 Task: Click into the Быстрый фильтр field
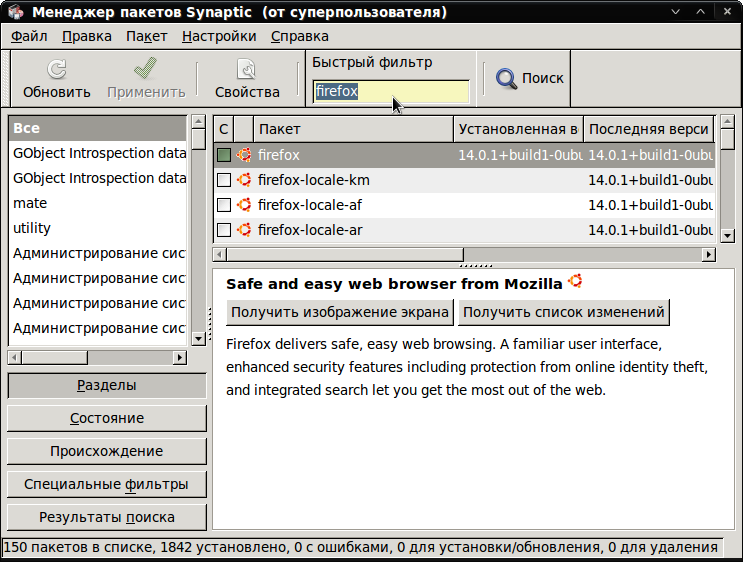pyautogui.click(x=391, y=91)
